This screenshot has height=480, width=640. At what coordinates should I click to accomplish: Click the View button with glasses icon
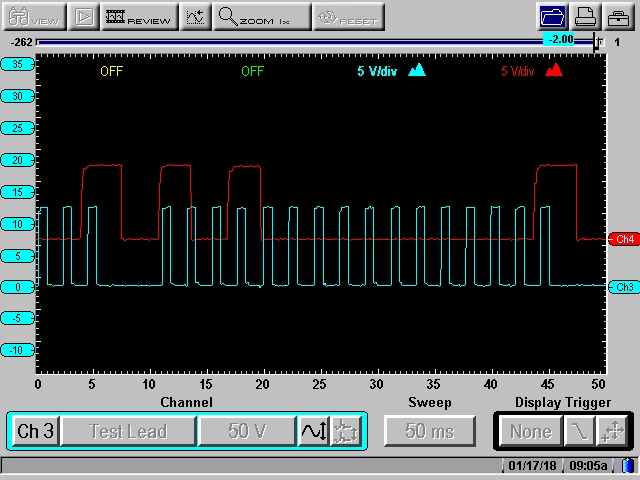coord(33,17)
